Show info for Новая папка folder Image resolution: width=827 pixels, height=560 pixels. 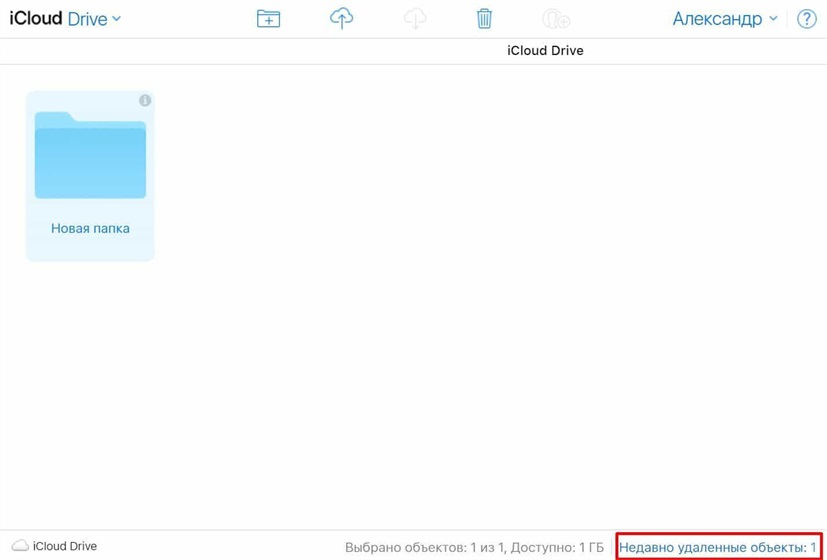coord(145,100)
